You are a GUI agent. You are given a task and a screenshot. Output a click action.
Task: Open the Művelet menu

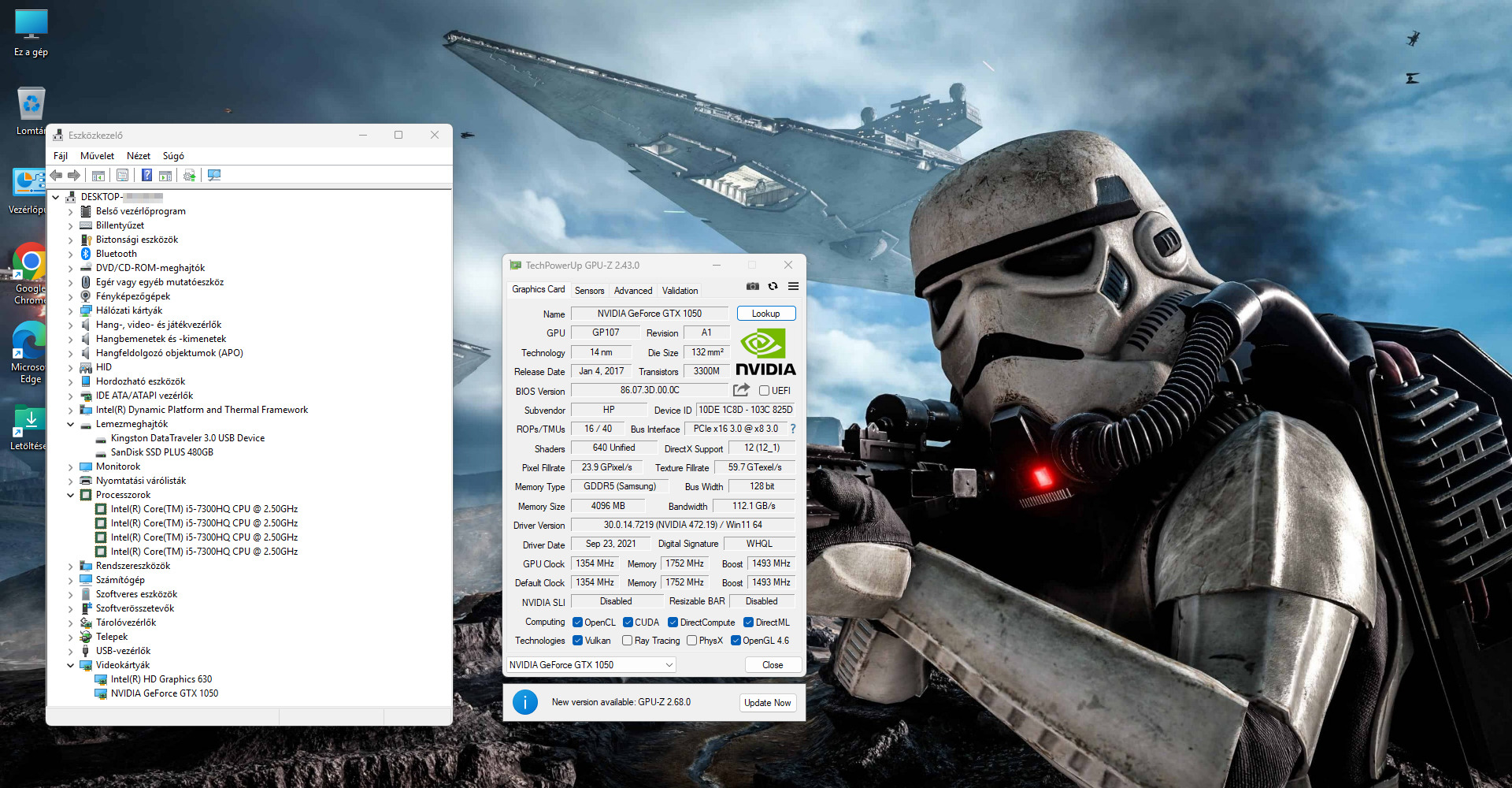pyautogui.click(x=97, y=156)
